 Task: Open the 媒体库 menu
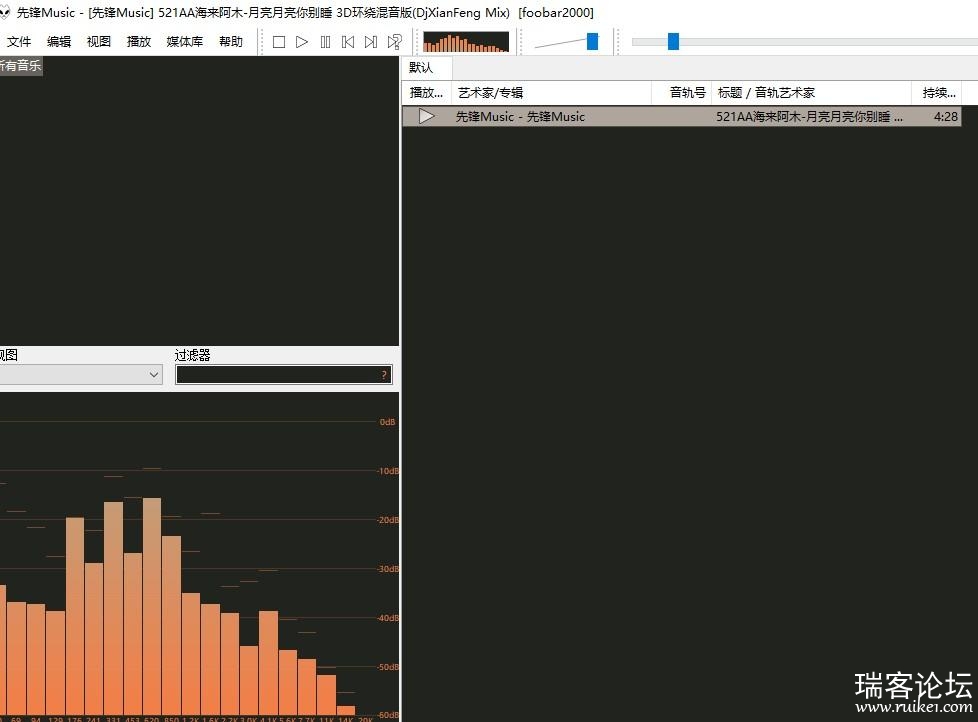point(185,42)
